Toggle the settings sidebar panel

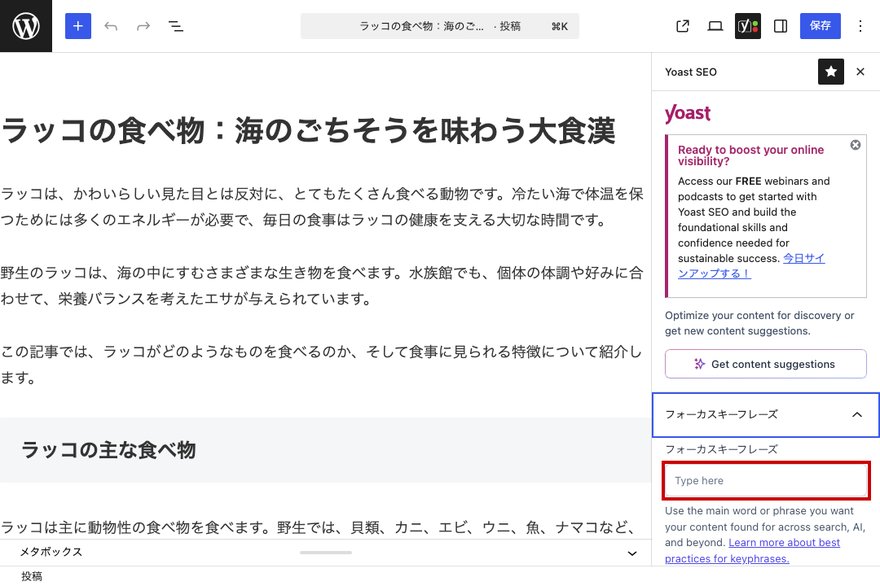click(780, 26)
